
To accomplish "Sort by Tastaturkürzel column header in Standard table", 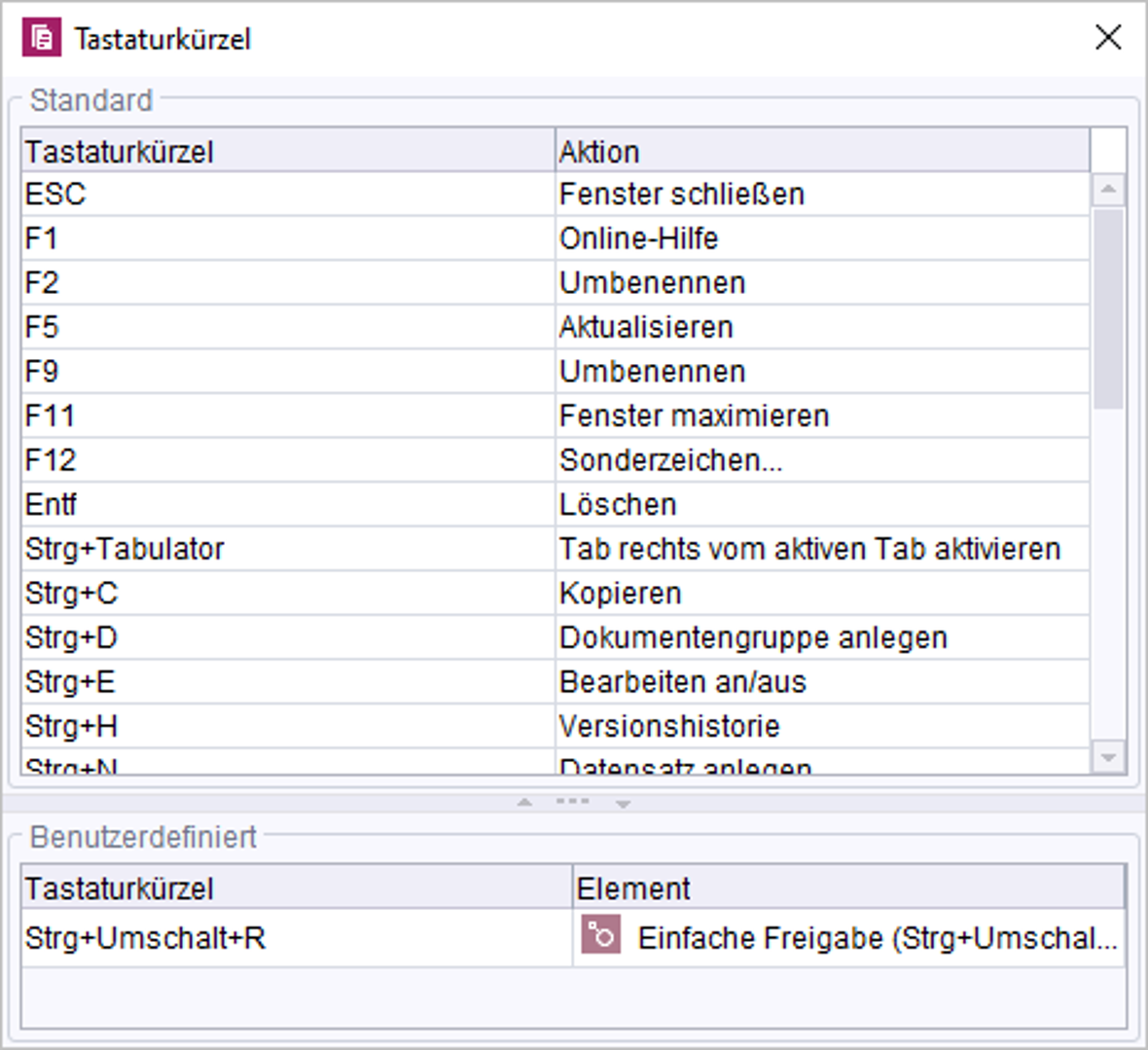I will click(289, 151).
